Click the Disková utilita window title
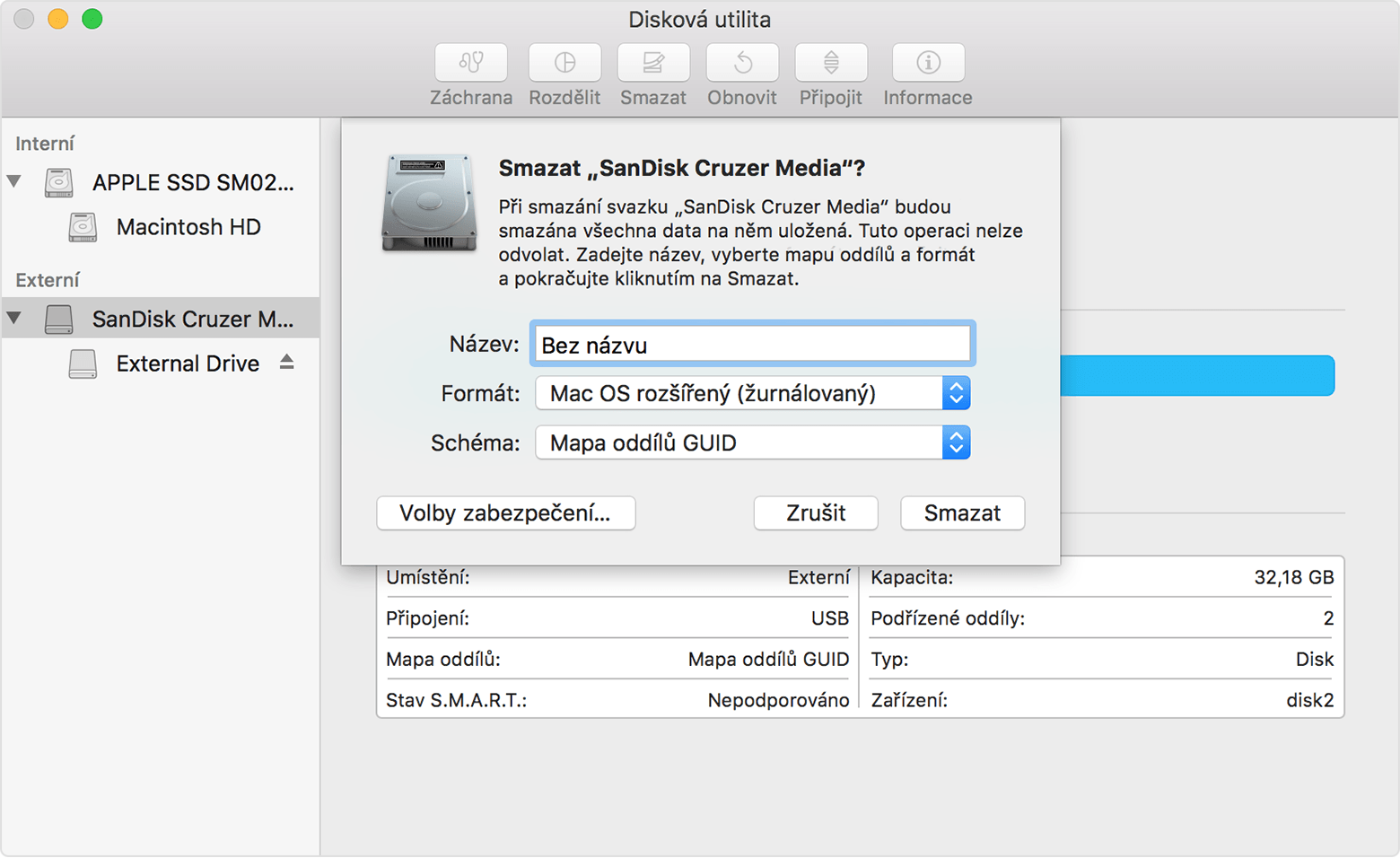This screenshot has height=858, width=1400. tap(699, 20)
